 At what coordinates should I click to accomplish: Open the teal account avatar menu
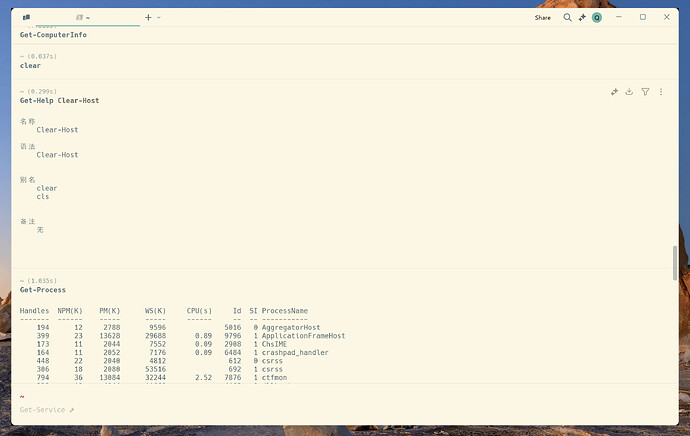pos(597,18)
